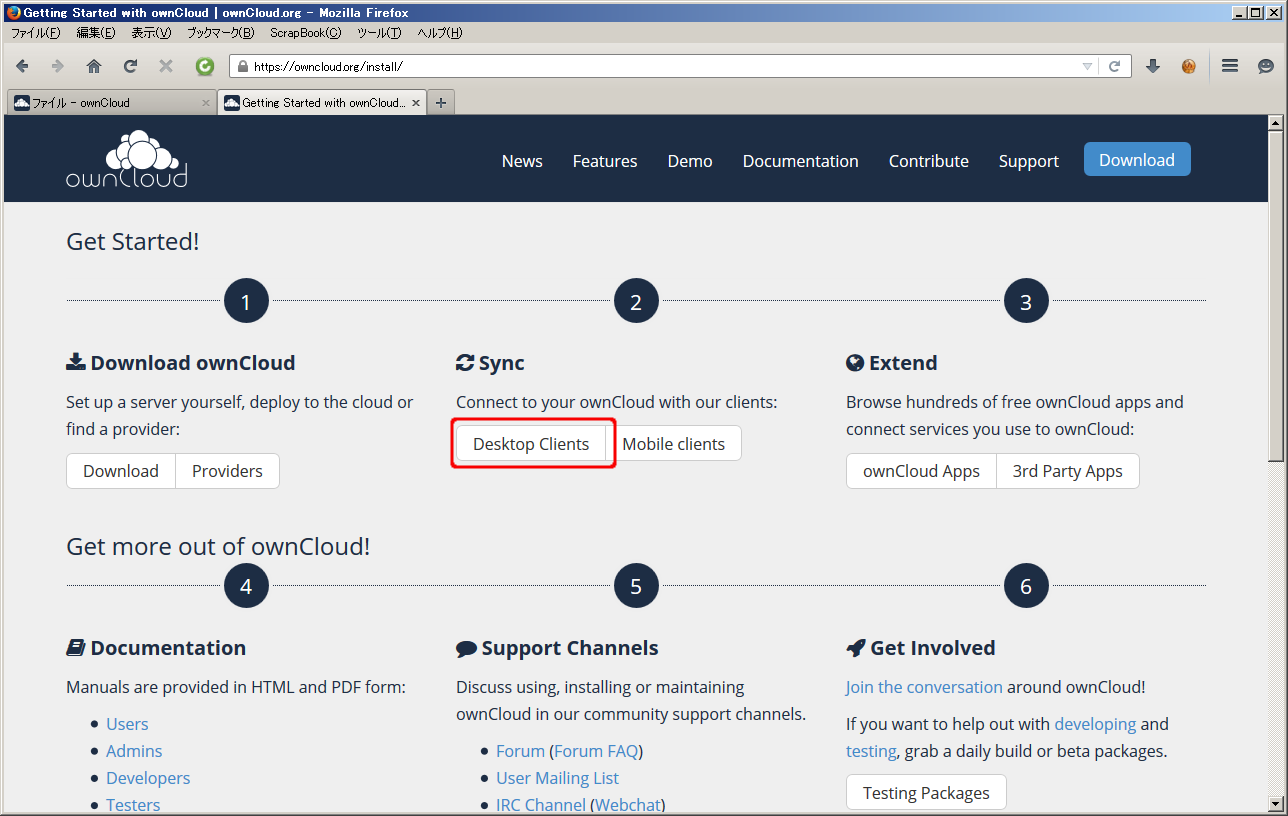Click the Providers button

coord(227,471)
